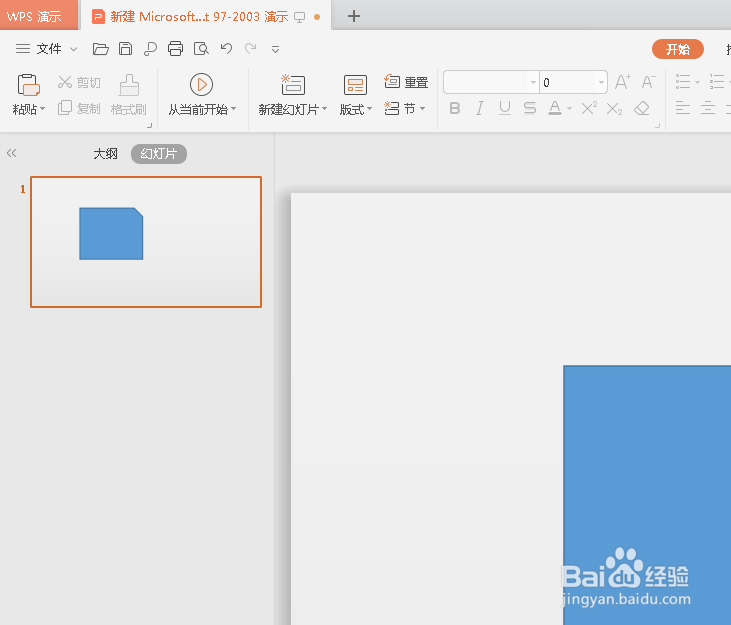
Task: Redo the last action
Action: coord(251,48)
